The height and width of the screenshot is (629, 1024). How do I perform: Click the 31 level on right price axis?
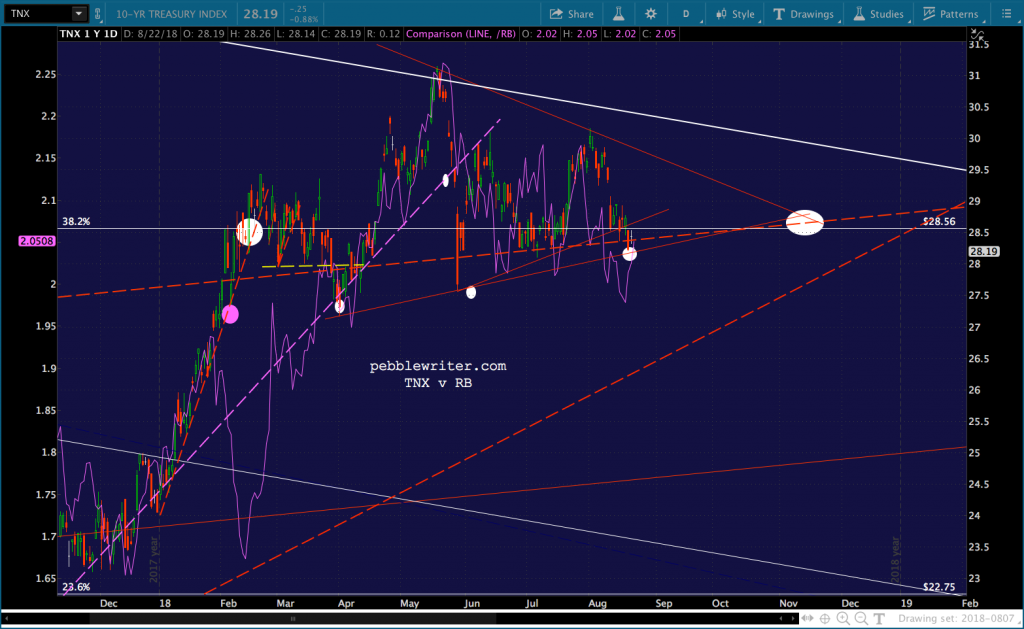tap(974, 76)
